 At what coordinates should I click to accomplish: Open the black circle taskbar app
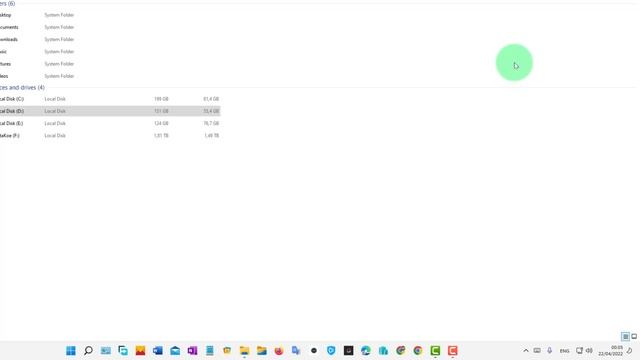[x=313, y=351]
